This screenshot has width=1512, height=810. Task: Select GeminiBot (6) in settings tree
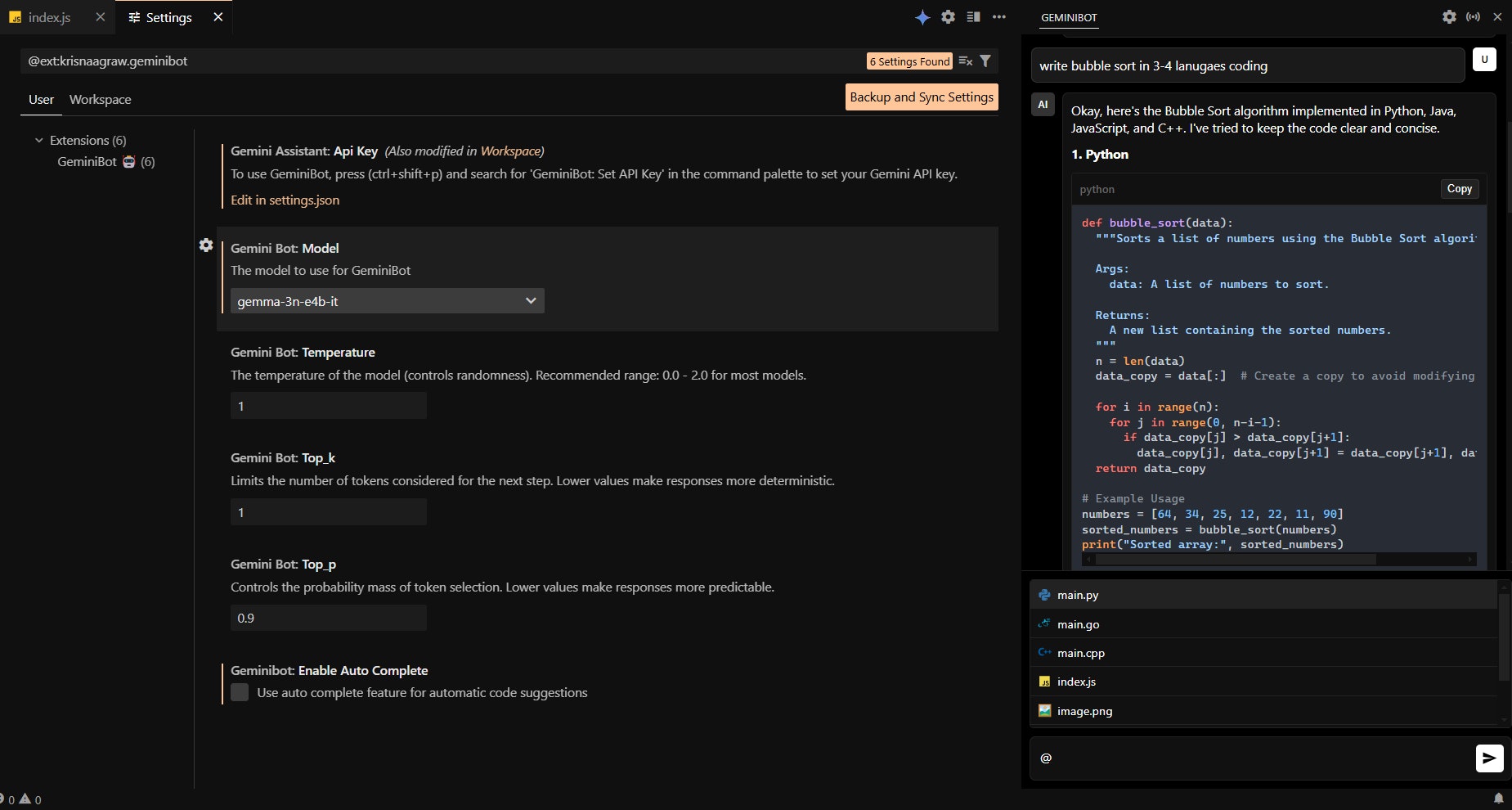[x=105, y=162]
